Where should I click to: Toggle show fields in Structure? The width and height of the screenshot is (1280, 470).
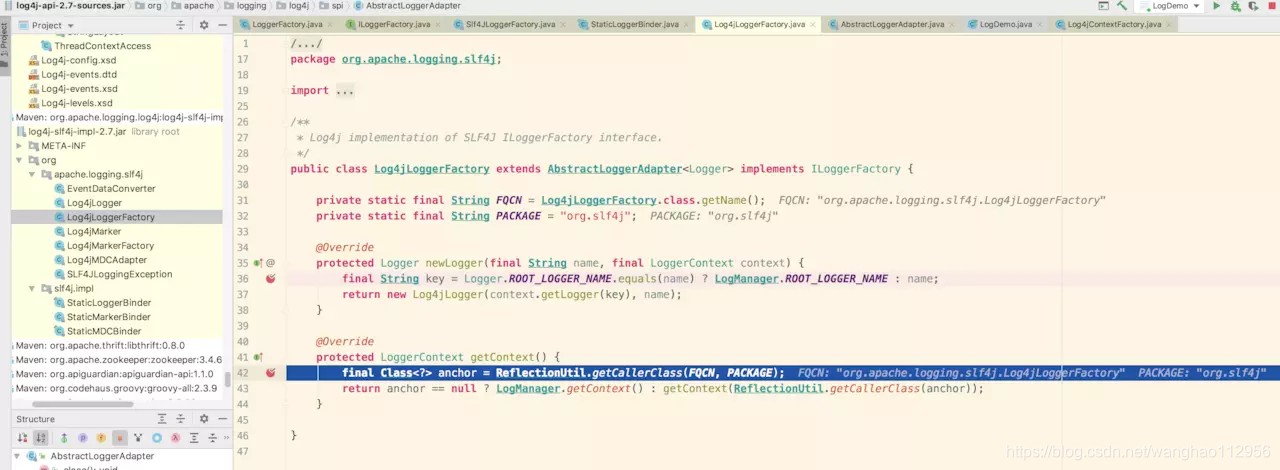coord(101,438)
